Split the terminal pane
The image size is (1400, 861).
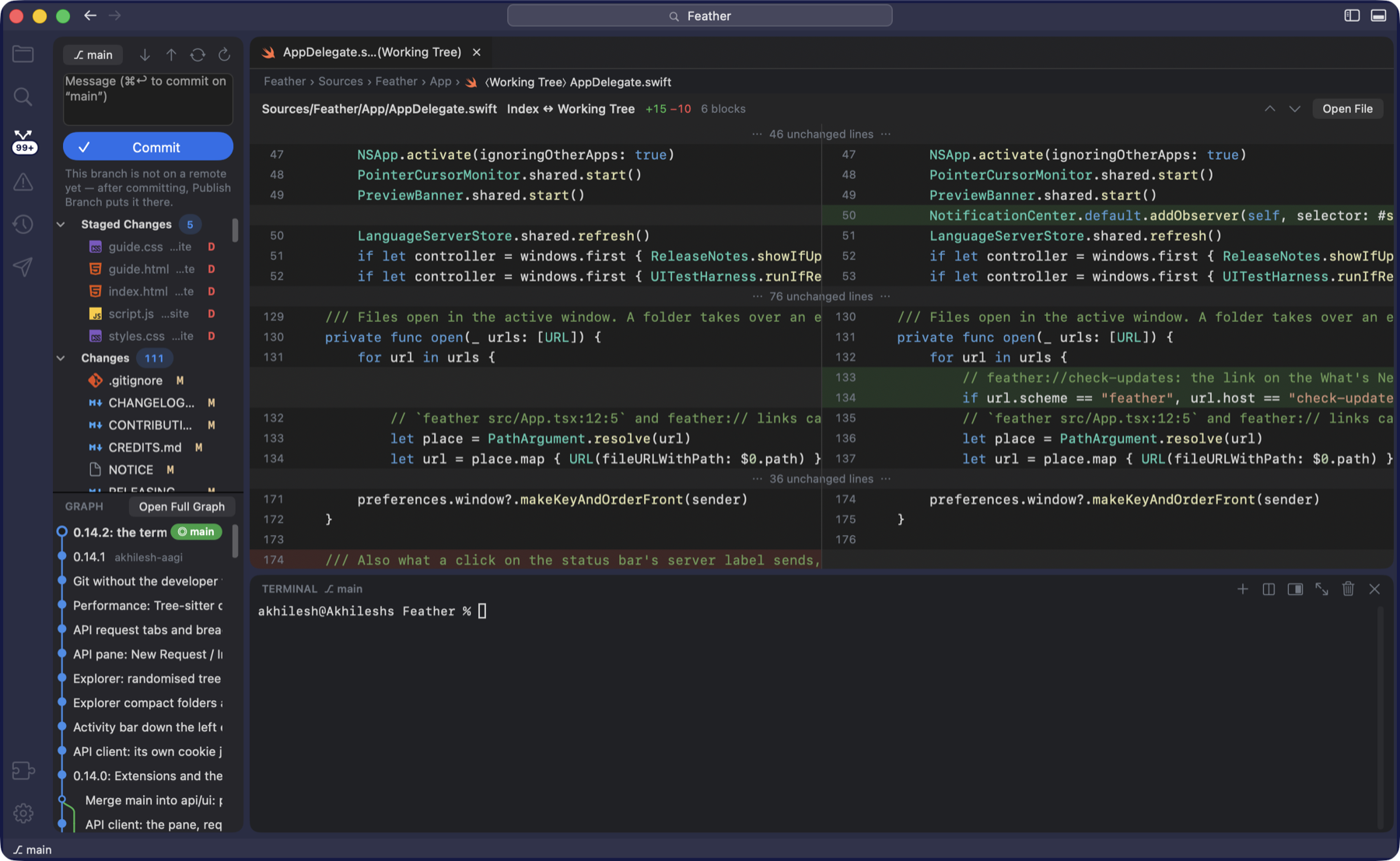pyautogui.click(x=1269, y=589)
